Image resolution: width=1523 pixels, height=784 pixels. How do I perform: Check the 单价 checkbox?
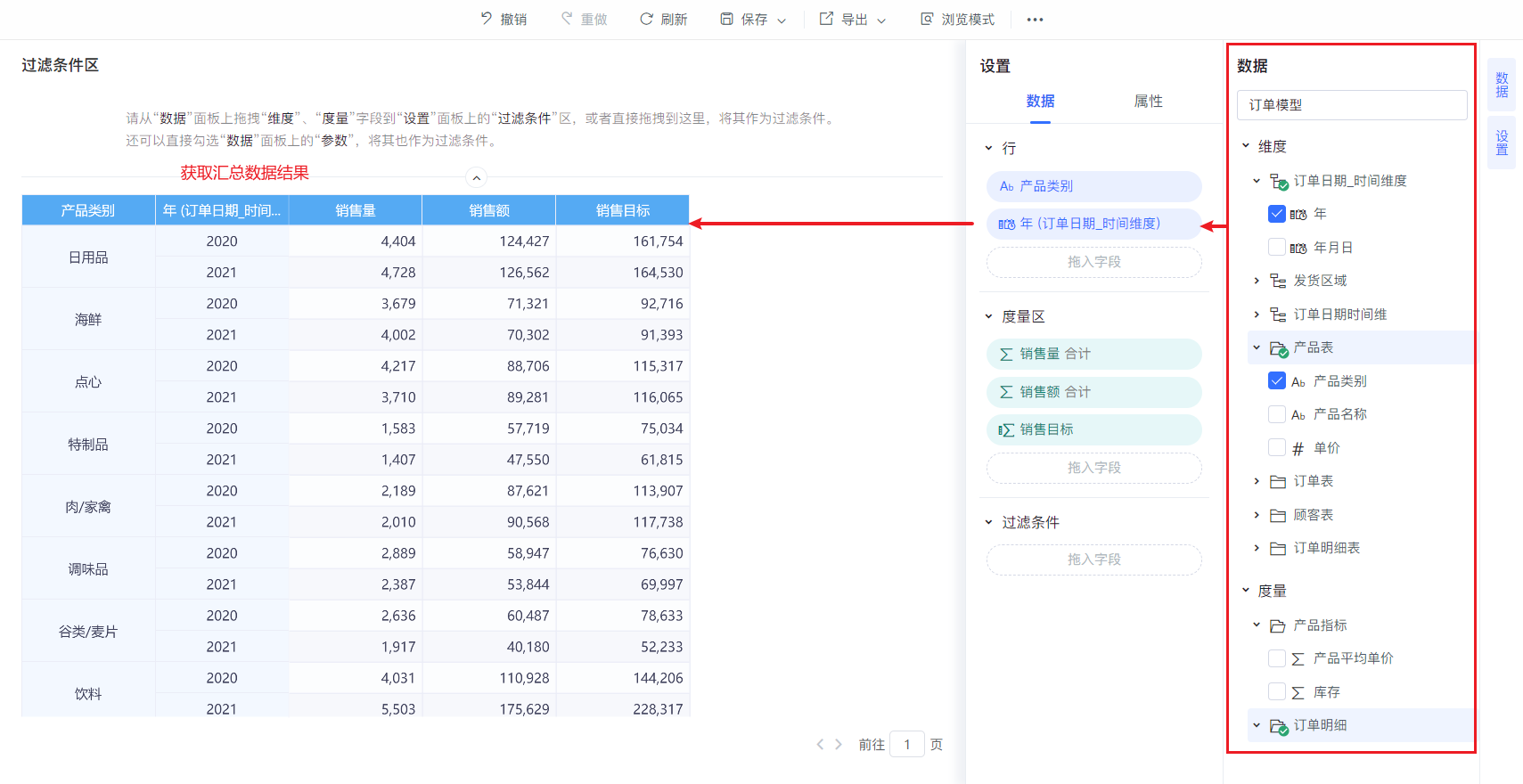click(1276, 447)
